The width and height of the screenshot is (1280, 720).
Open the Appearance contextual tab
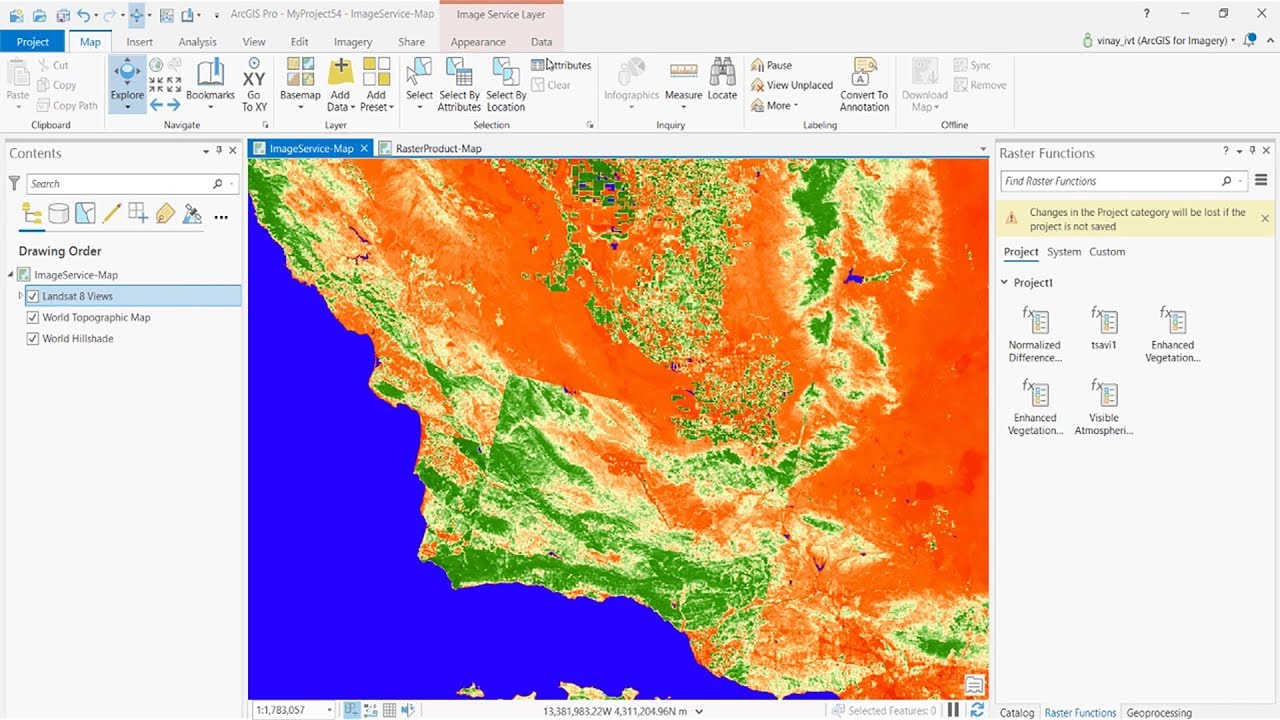(478, 42)
